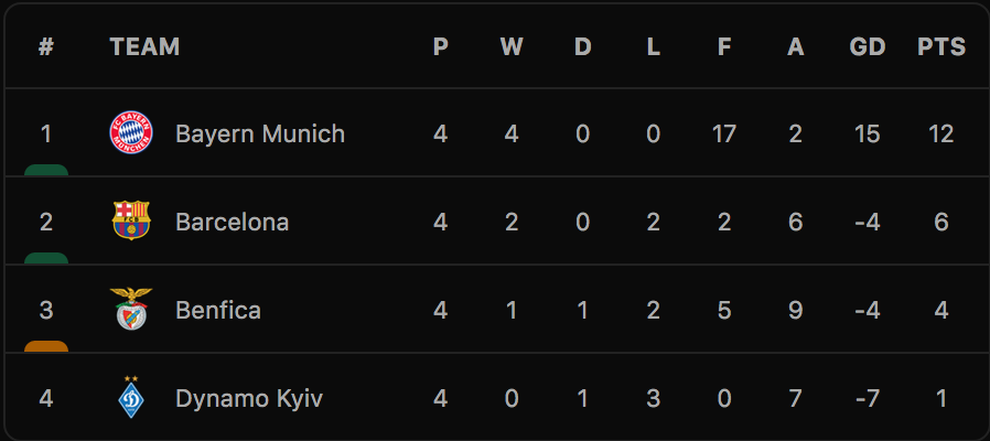Click the # rank column header
990x441 pixels.
pyautogui.click(x=46, y=47)
